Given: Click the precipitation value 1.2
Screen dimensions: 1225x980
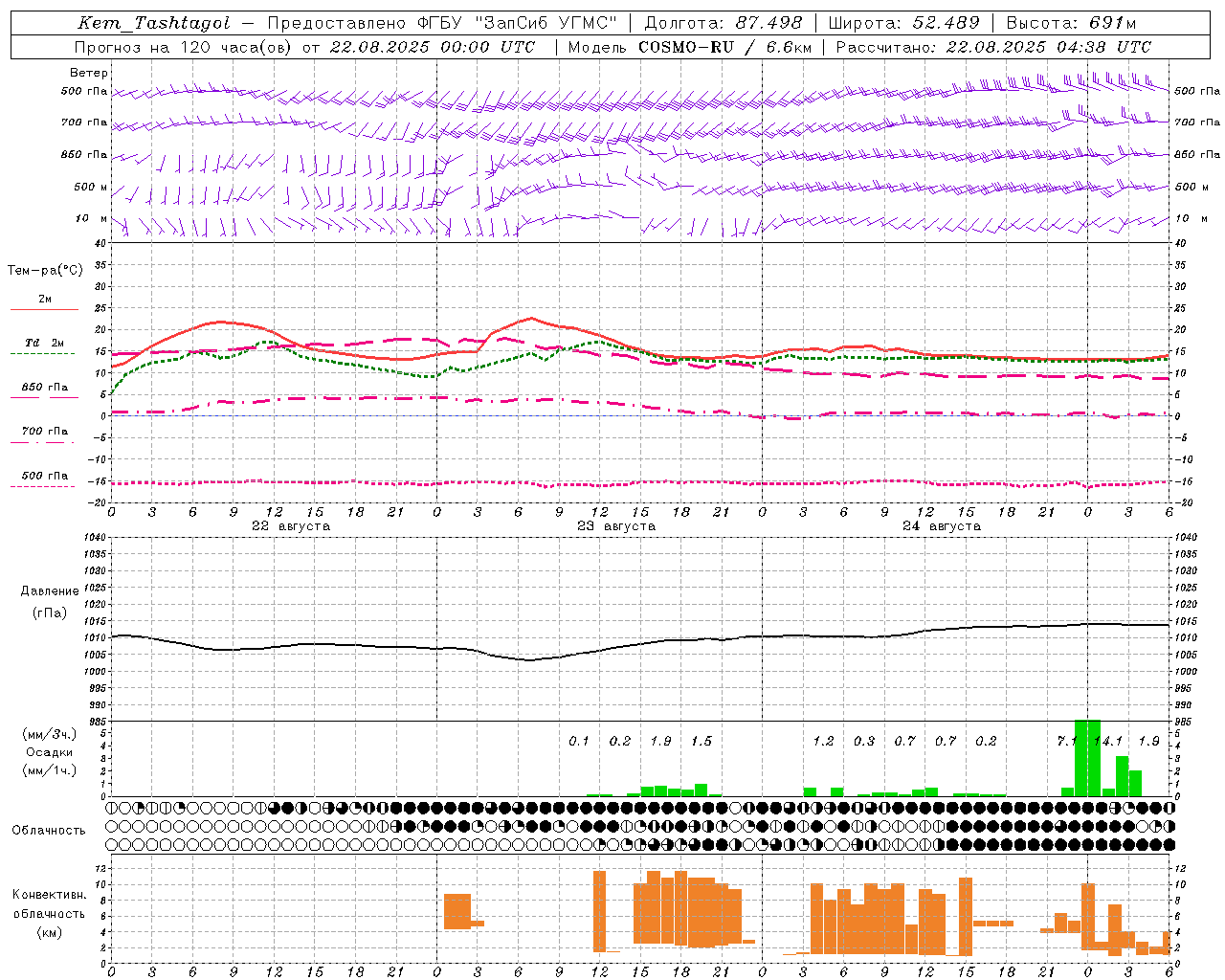Looking at the screenshot, I should (823, 742).
